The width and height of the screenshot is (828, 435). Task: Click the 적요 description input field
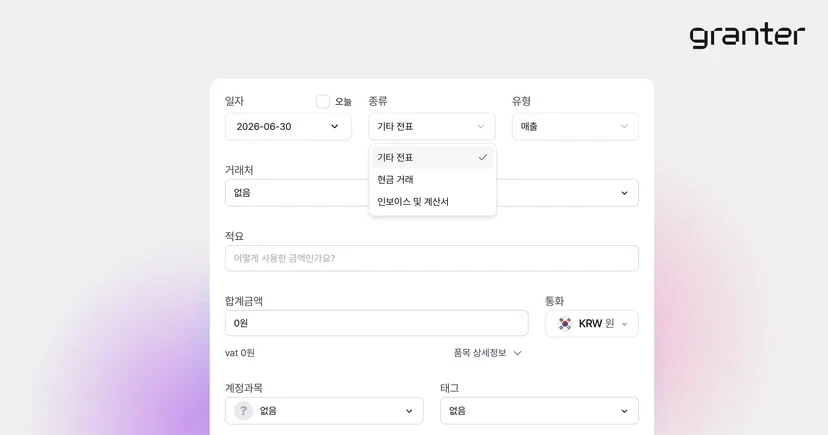[x=432, y=258]
